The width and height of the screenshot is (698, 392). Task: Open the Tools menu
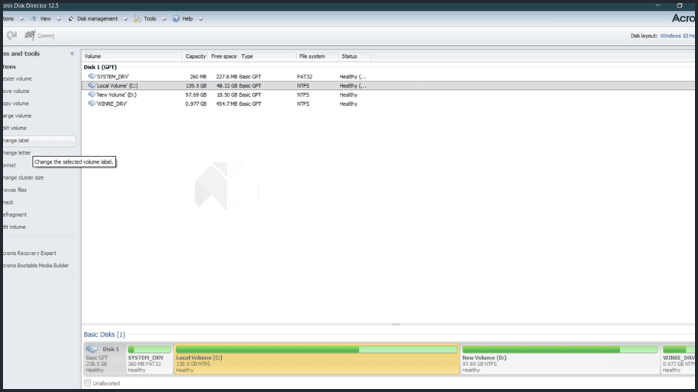pos(150,19)
